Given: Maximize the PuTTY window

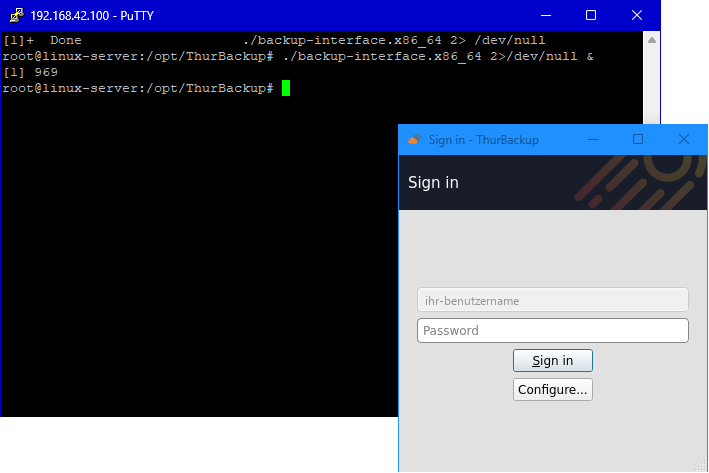Looking at the screenshot, I should (x=591, y=15).
